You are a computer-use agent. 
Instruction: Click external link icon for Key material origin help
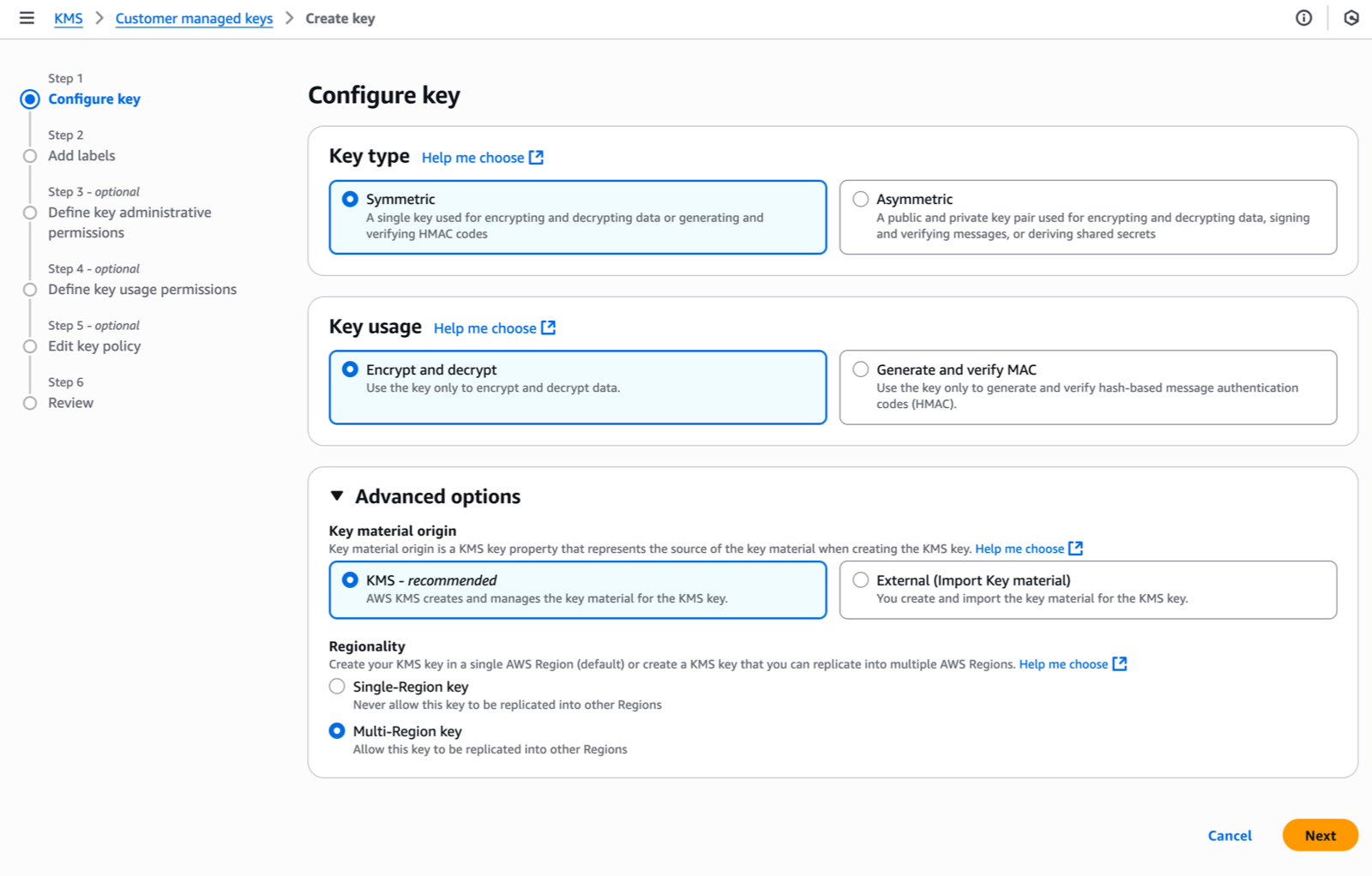pos(1076,549)
